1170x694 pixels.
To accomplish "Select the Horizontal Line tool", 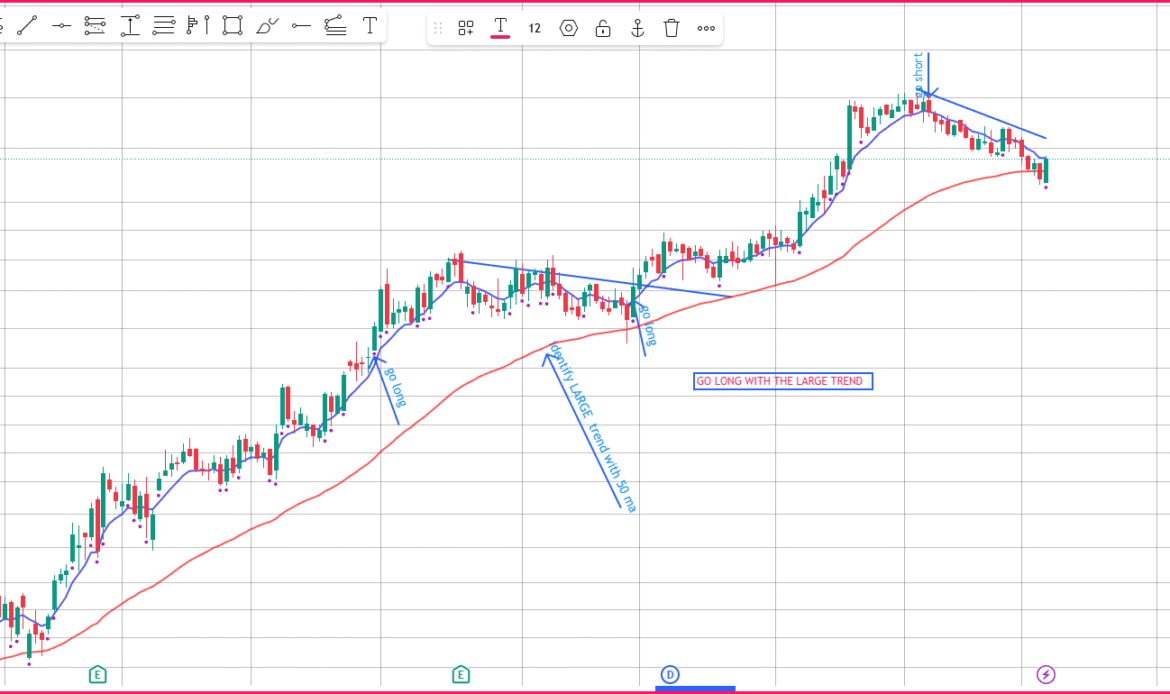I will tap(61, 26).
